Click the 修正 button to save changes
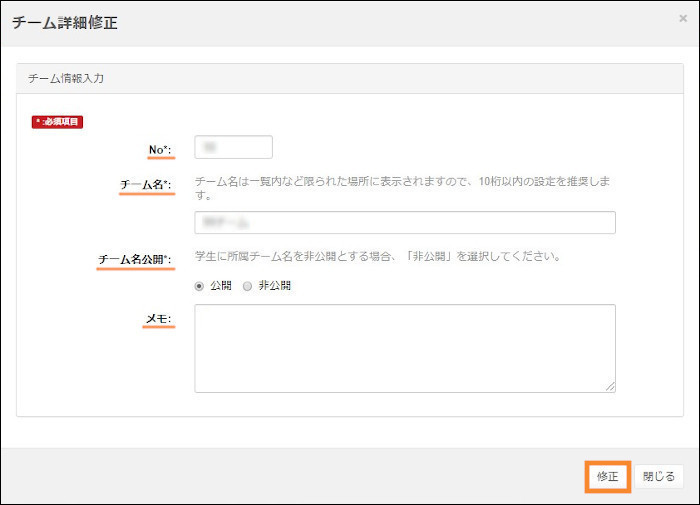The height and width of the screenshot is (505, 700). [607, 476]
